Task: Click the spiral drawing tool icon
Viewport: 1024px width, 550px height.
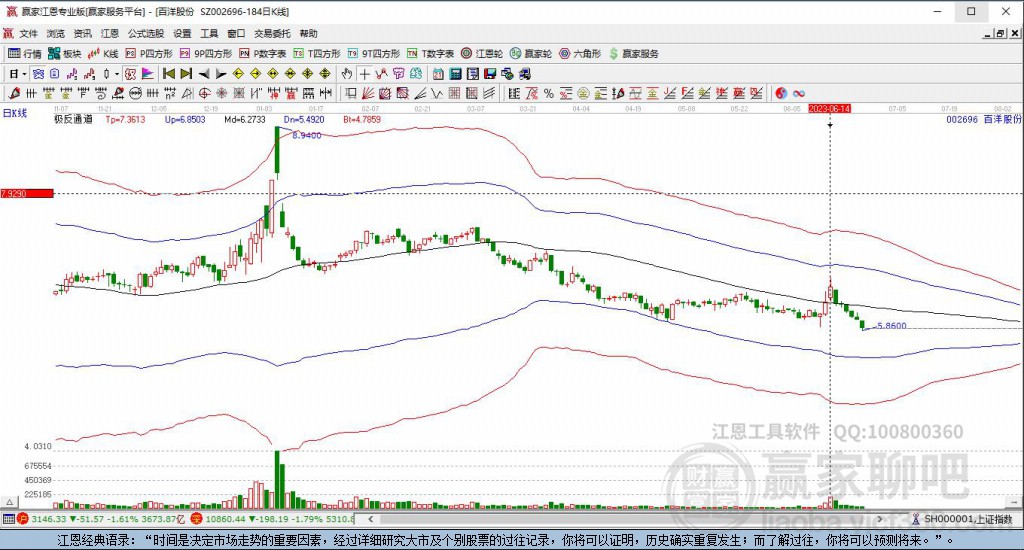Action: [100, 93]
